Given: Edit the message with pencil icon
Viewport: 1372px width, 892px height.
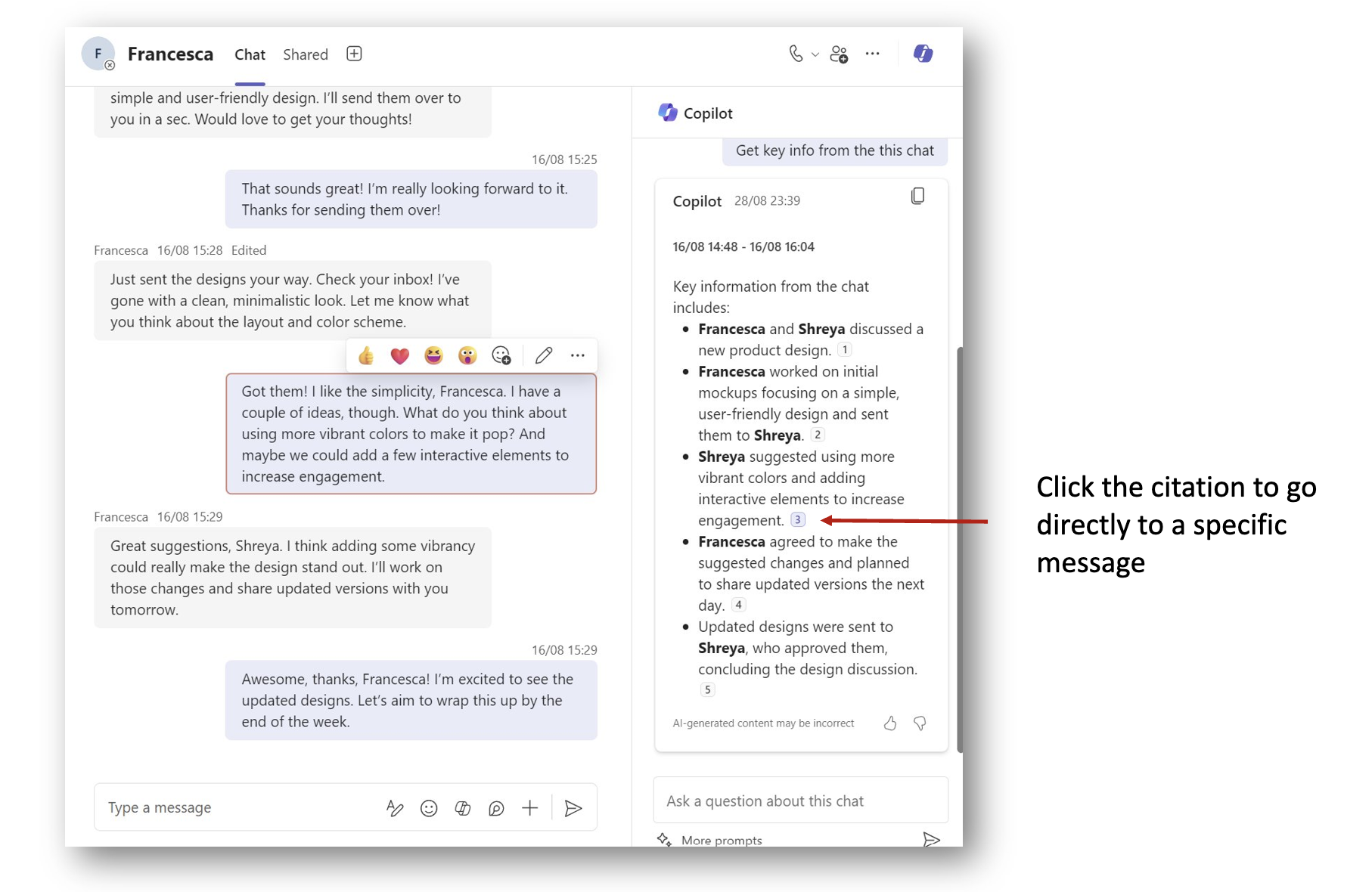Looking at the screenshot, I should (544, 355).
